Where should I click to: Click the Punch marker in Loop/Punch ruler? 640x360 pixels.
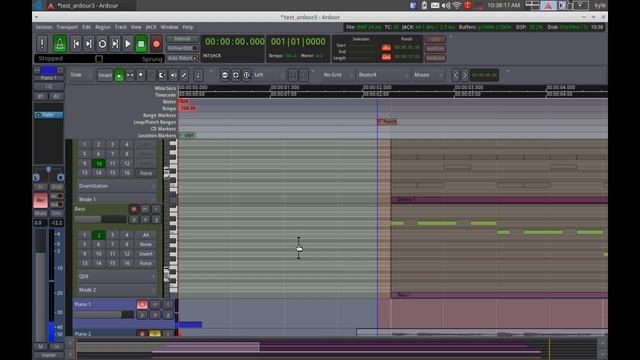click(387, 122)
